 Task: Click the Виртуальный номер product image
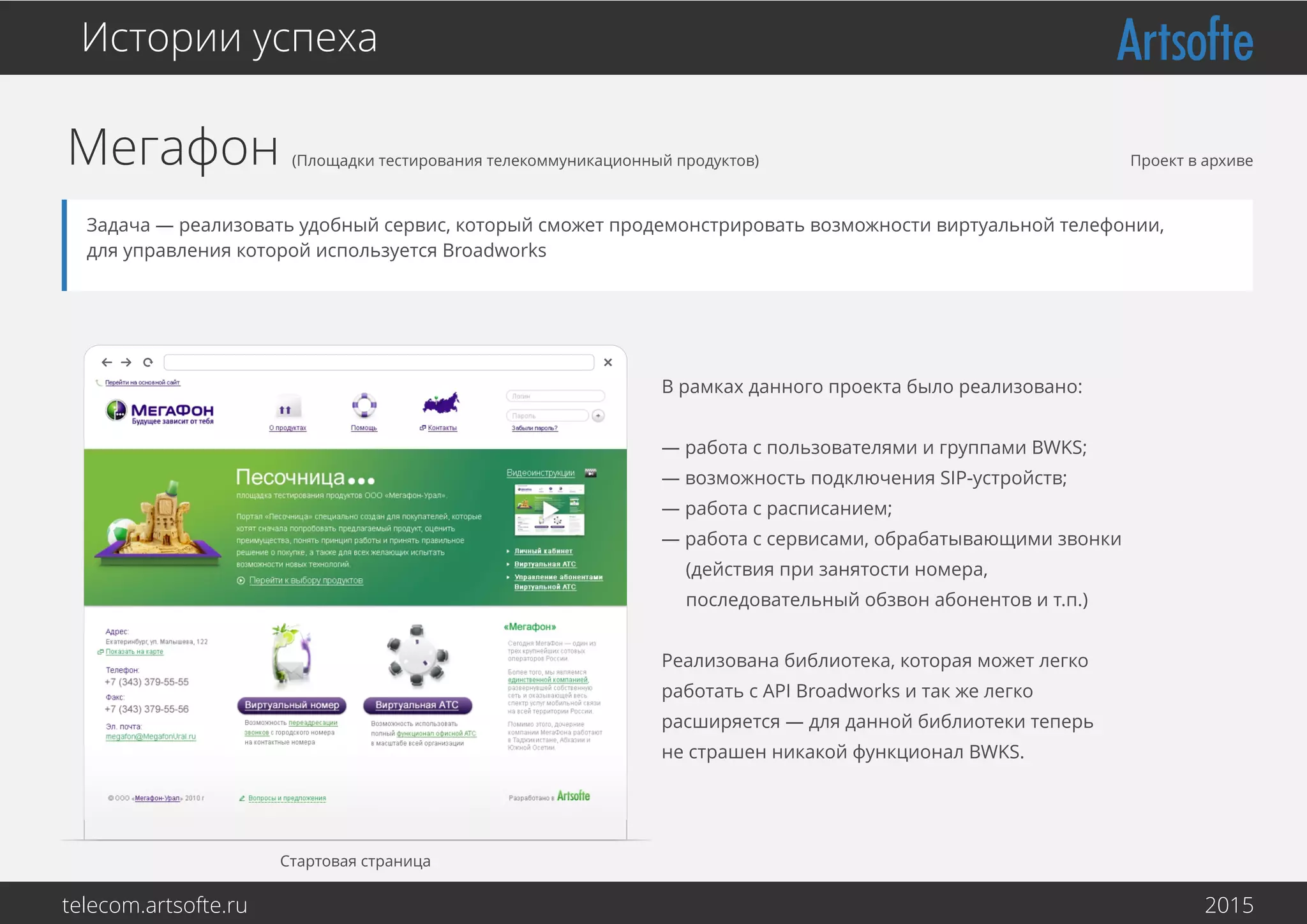pyautogui.click(x=291, y=657)
